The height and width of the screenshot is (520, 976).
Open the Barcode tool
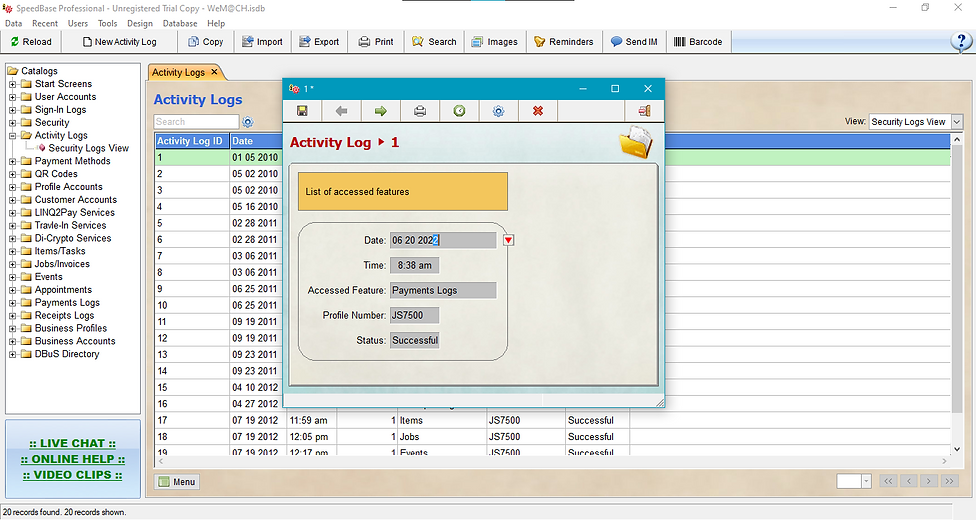698,42
